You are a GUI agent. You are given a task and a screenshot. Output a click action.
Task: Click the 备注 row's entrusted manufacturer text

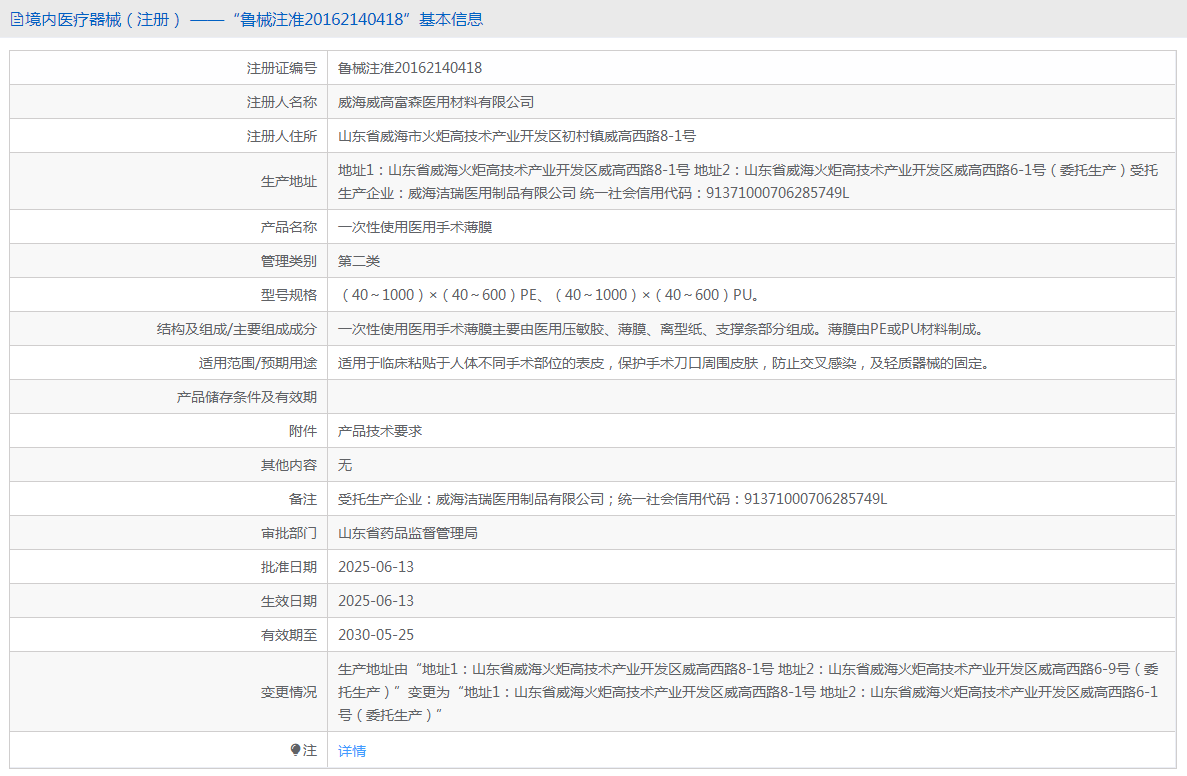coord(612,499)
